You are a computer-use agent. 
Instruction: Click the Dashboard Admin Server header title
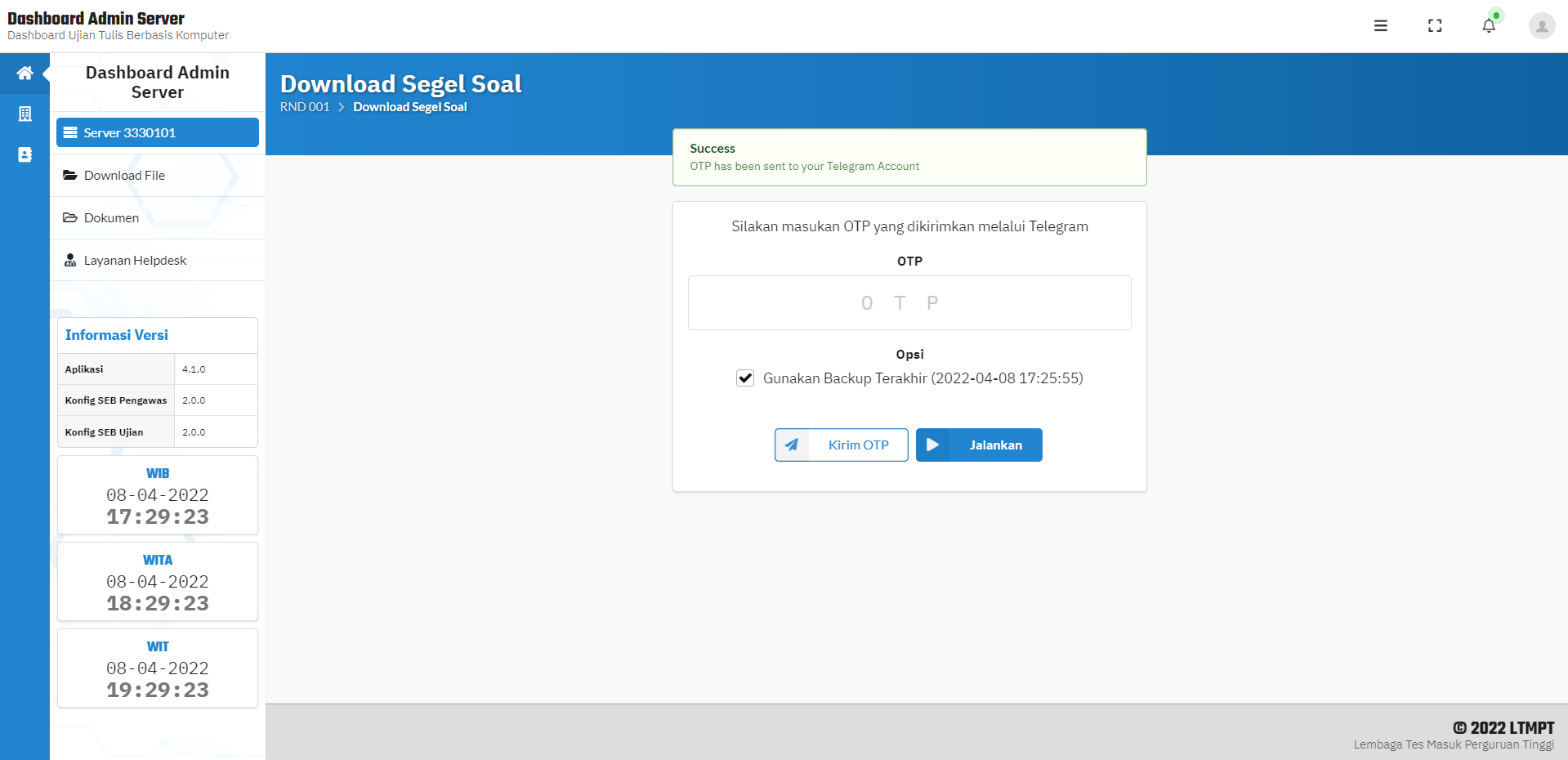click(x=96, y=18)
